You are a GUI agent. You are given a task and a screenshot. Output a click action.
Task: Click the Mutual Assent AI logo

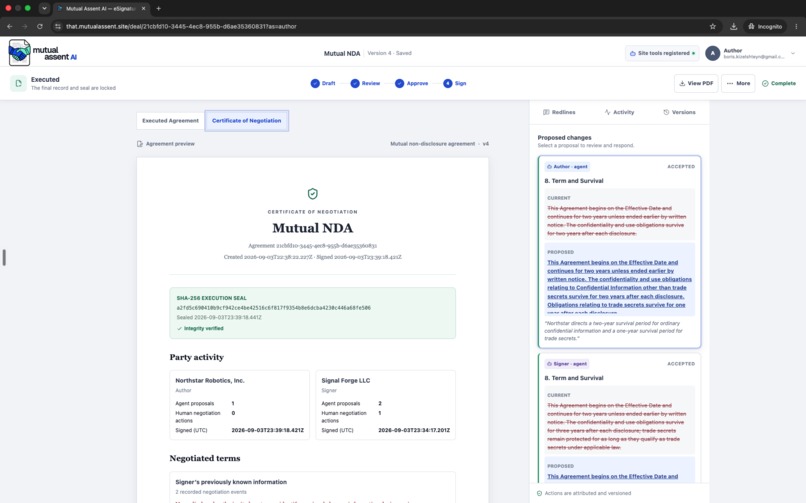point(43,52)
